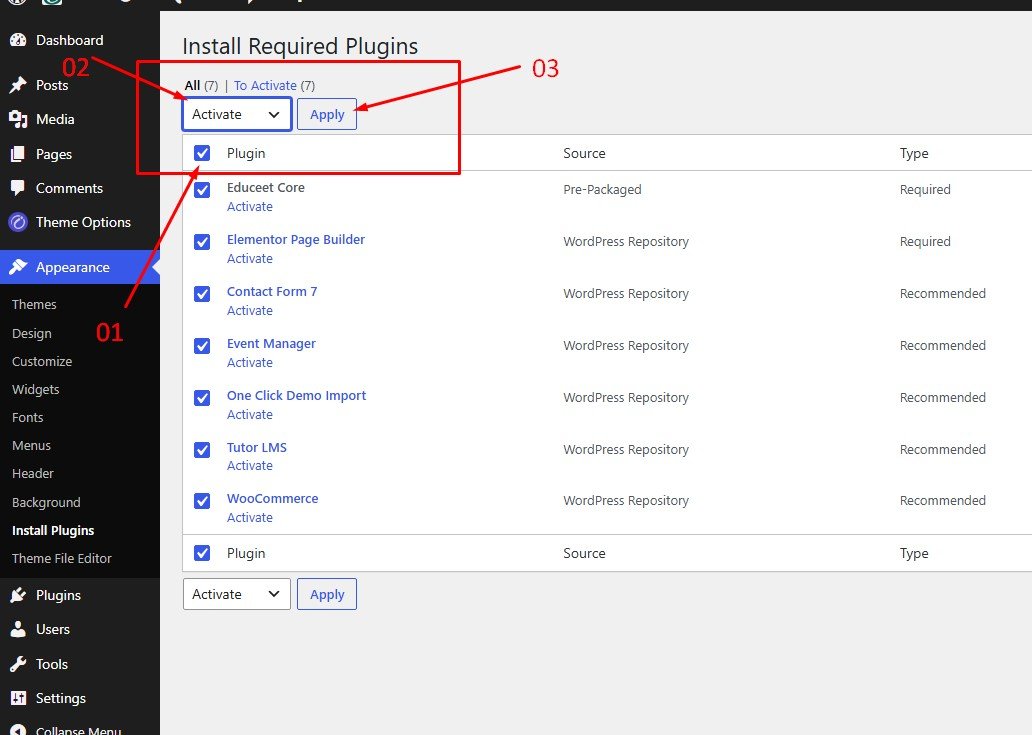The width and height of the screenshot is (1032, 735).
Task: Click the bottom Apply button
Action: [327, 594]
